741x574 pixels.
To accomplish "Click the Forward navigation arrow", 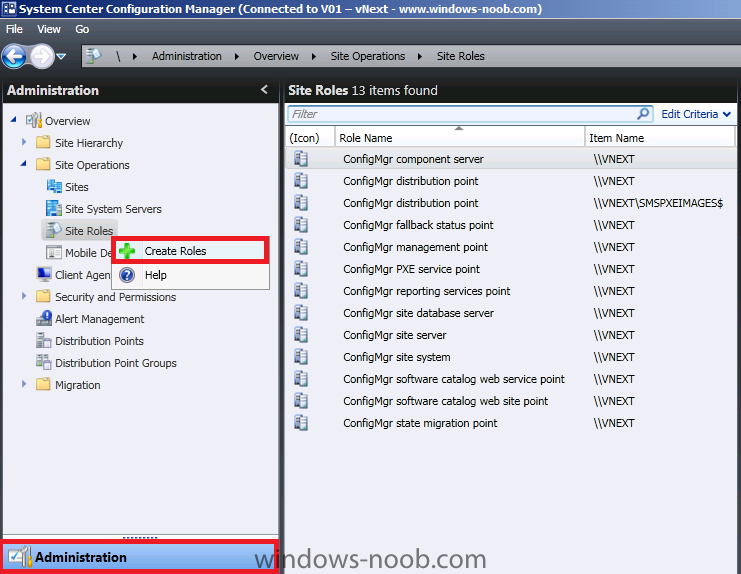I will (43, 57).
